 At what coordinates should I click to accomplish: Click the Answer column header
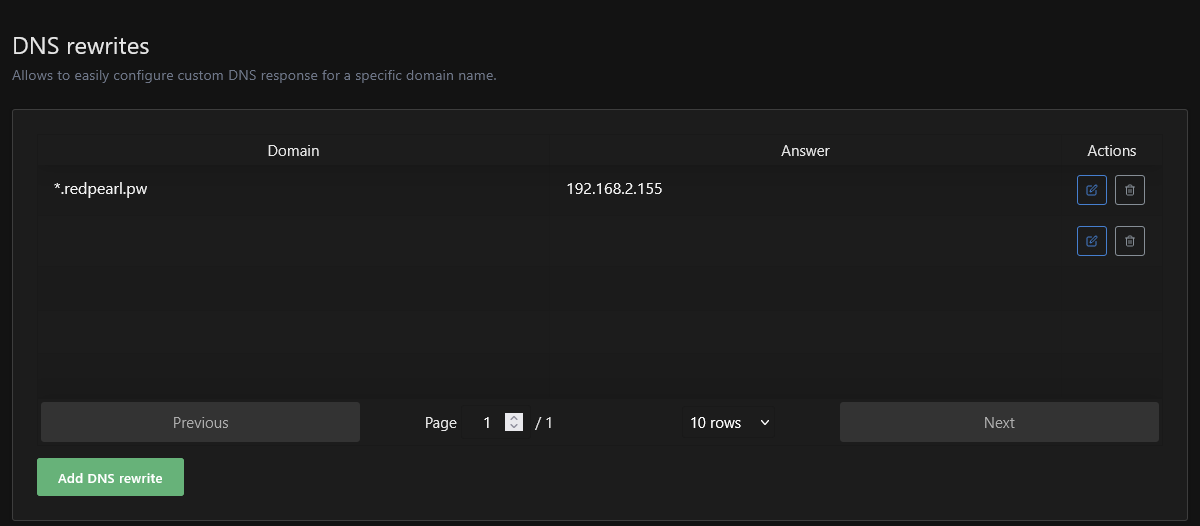click(805, 151)
